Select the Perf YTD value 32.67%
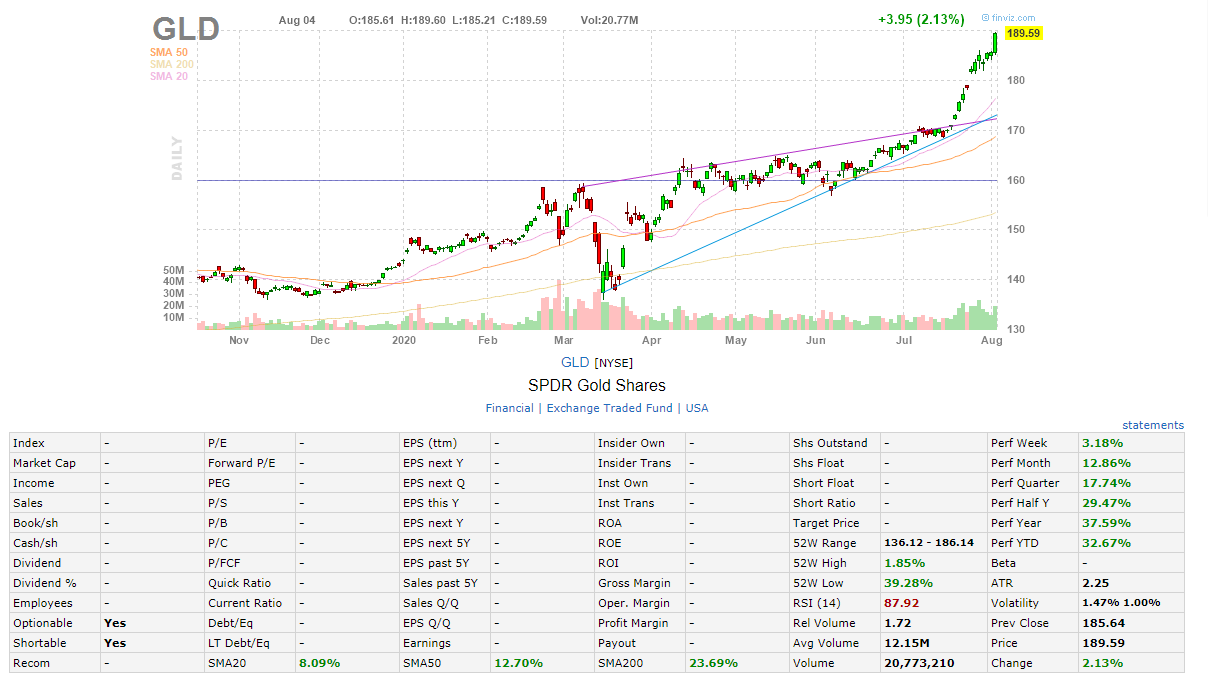This screenshot has width=1208, height=692. 1106,543
